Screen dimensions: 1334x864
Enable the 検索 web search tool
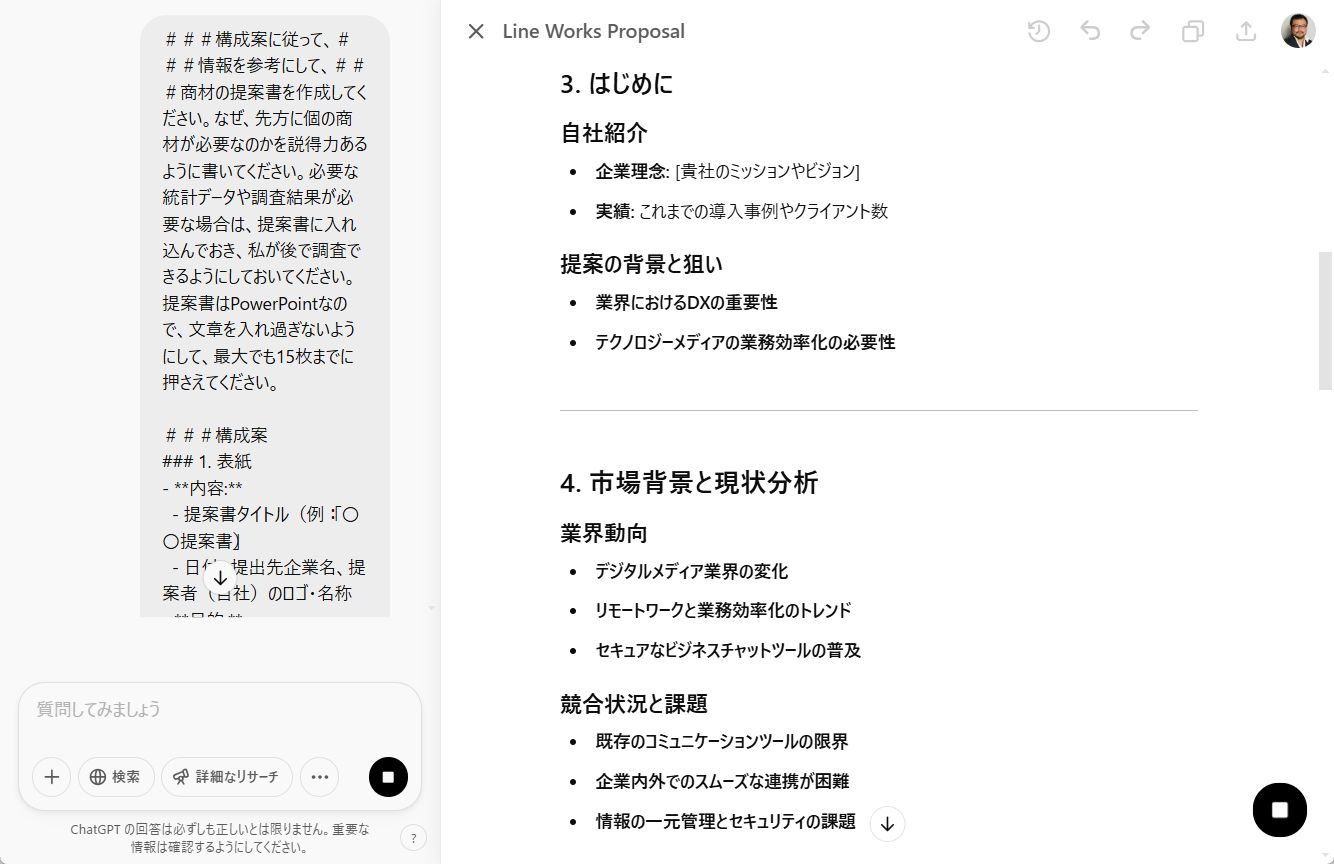point(116,777)
